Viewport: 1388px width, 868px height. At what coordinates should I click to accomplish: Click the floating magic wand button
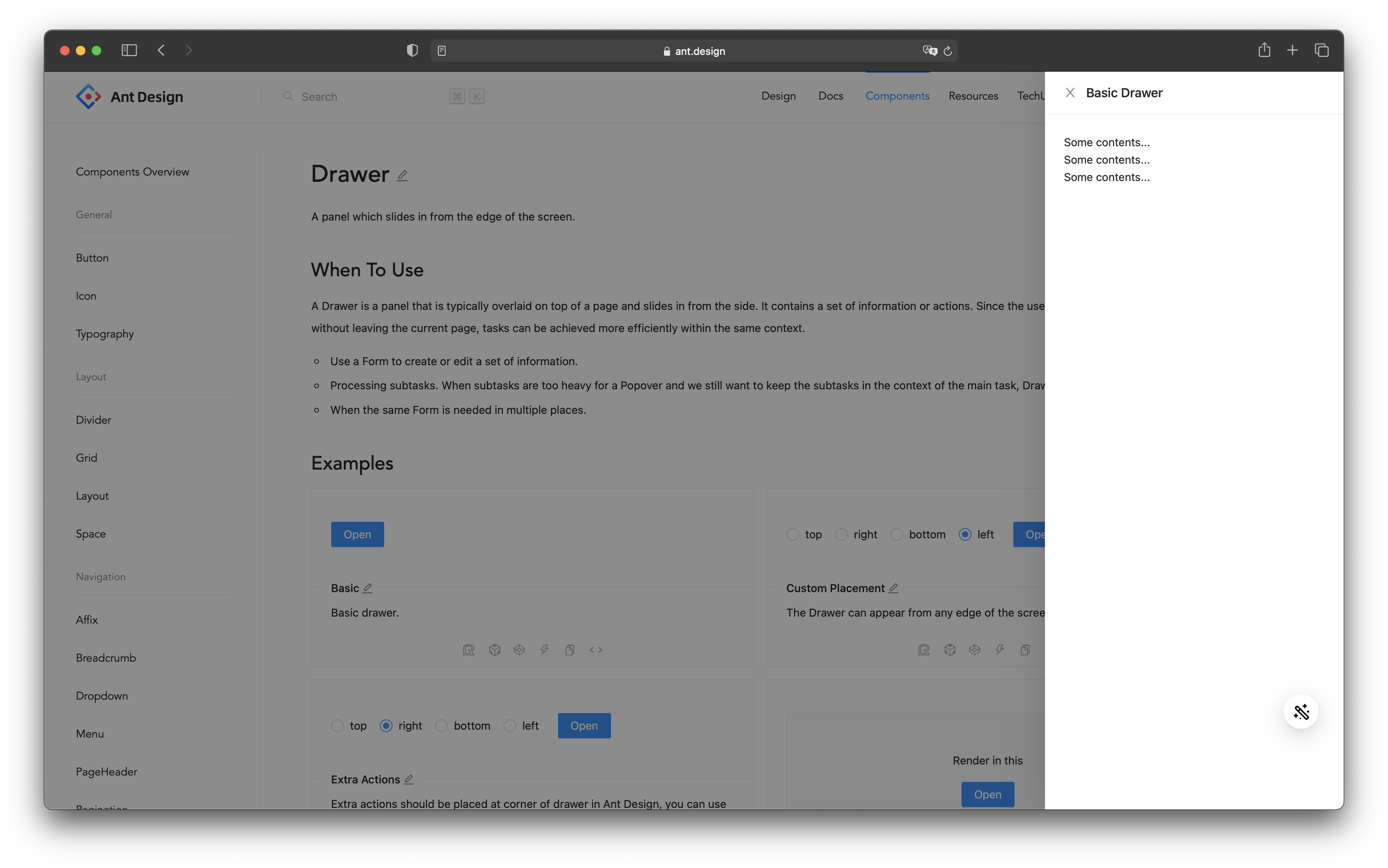pyautogui.click(x=1301, y=712)
